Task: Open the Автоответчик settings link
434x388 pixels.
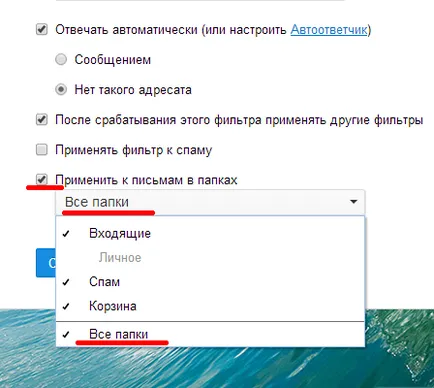Action: [x=329, y=30]
